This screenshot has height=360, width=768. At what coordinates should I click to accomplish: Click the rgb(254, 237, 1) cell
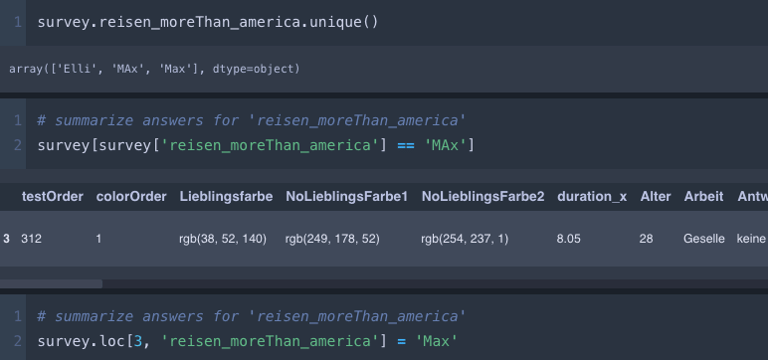click(x=465, y=239)
